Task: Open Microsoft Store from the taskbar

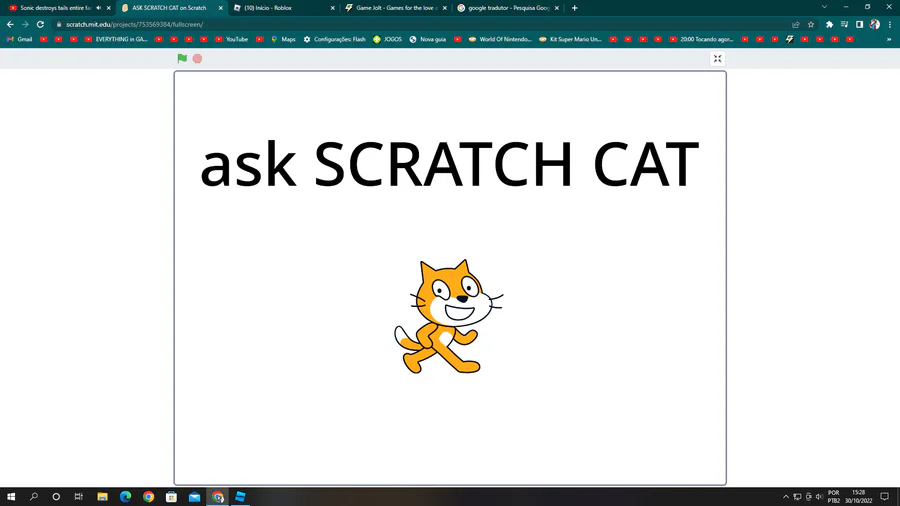Action: click(171, 497)
